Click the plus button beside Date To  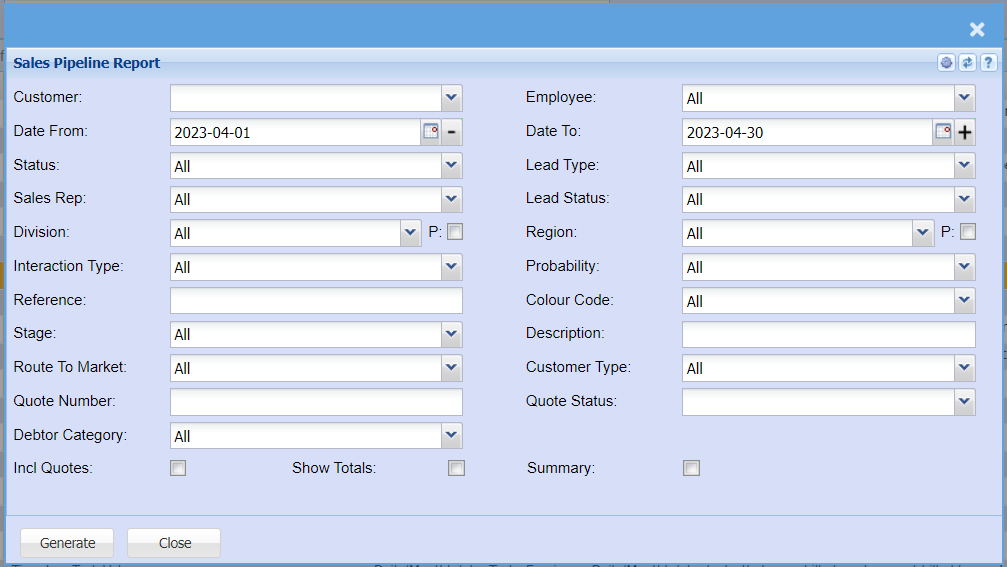point(965,132)
